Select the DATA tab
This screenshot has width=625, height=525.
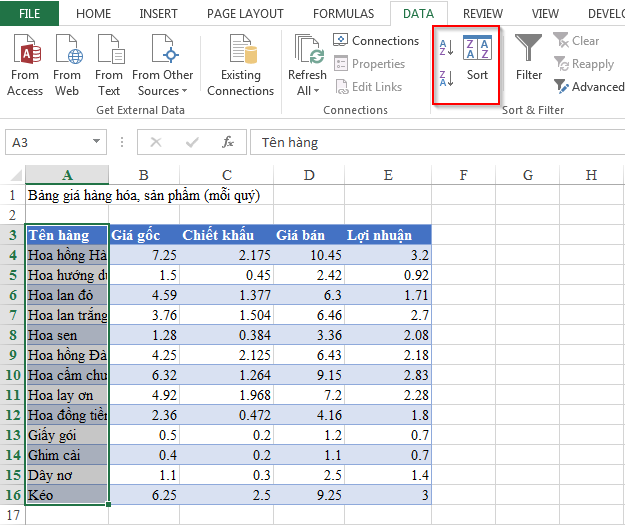coord(418,14)
